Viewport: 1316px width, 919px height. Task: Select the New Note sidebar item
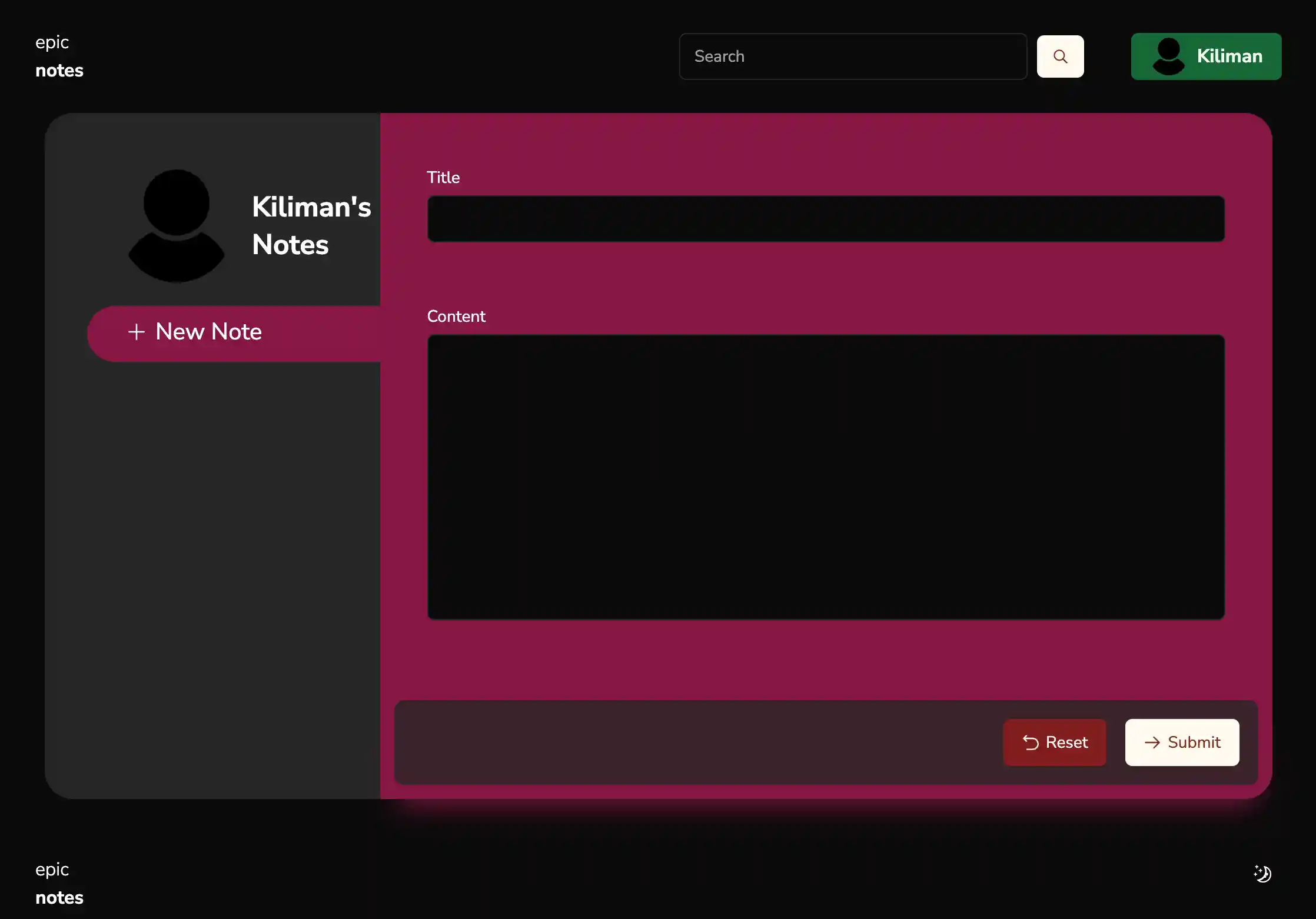pos(208,332)
